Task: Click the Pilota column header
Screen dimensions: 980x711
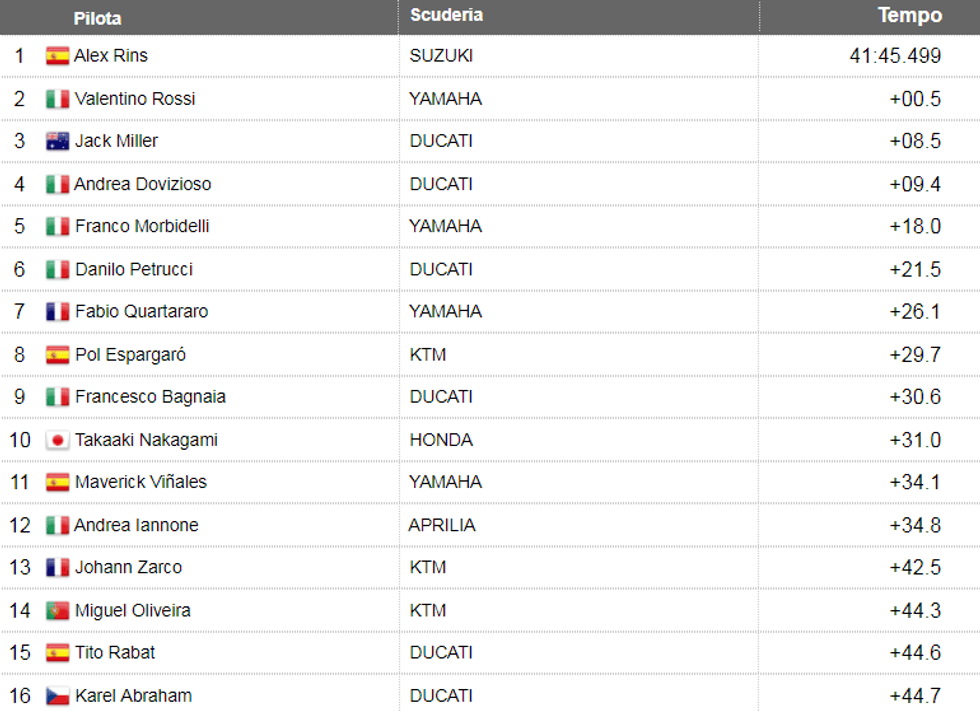Action: 98,18
